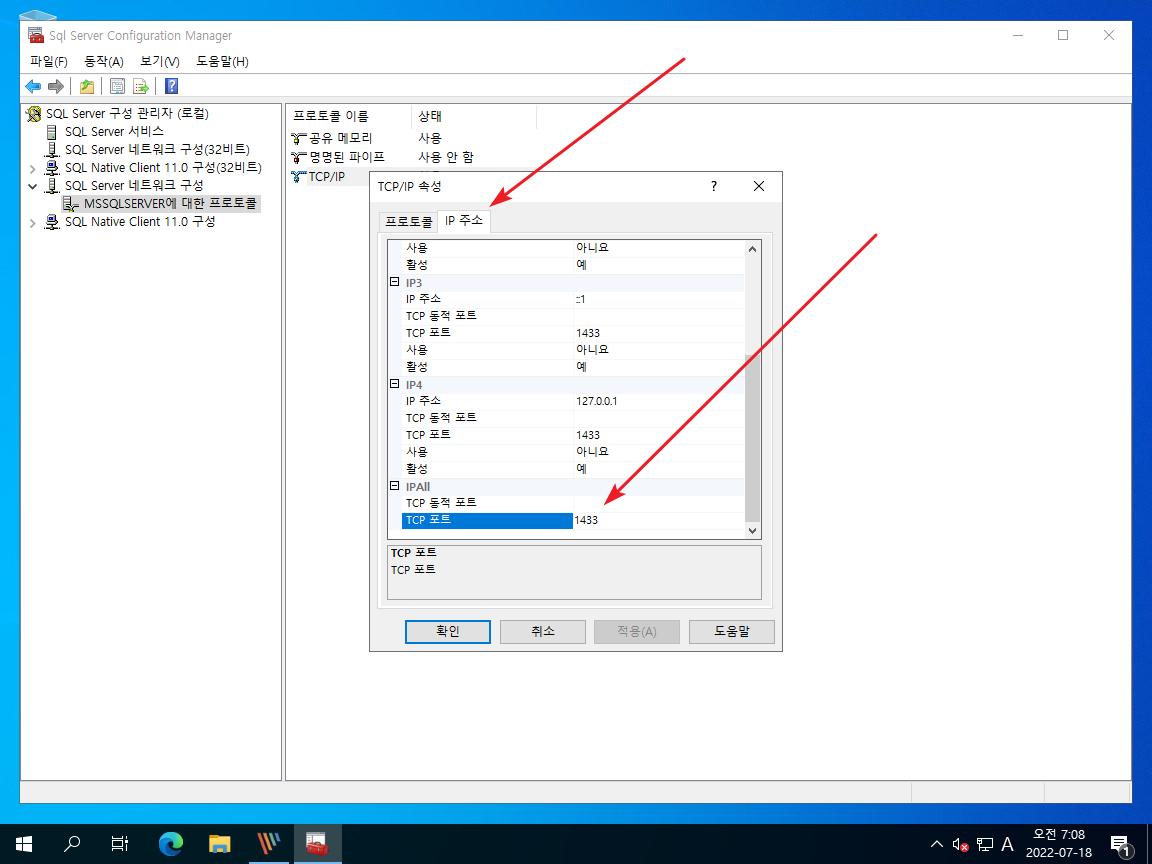Screen dimensions: 1152x864
Task: Open the Windows Start menu
Action: click(24, 844)
